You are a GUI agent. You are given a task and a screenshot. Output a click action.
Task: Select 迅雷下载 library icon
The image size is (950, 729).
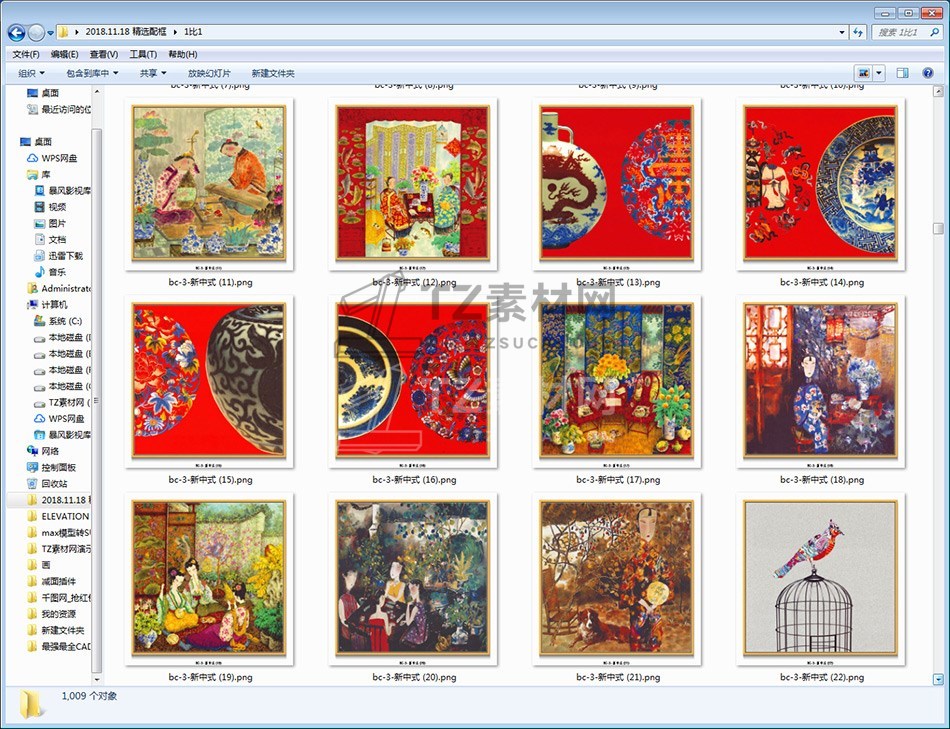tap(40, 256)
